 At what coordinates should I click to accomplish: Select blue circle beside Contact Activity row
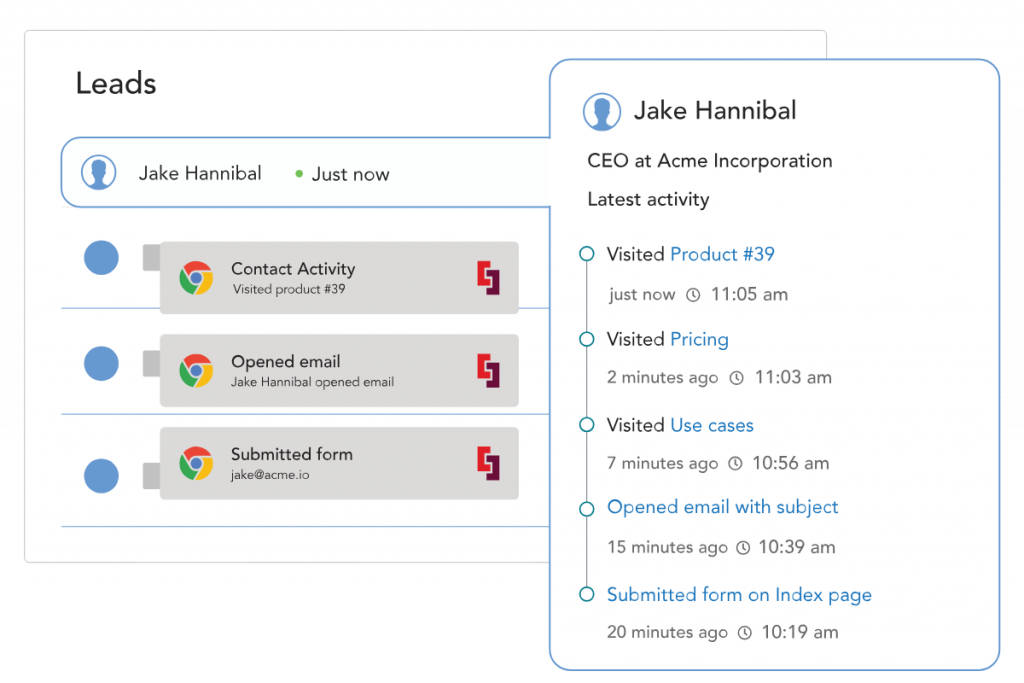pyautogui.click(x=101, y=257)
